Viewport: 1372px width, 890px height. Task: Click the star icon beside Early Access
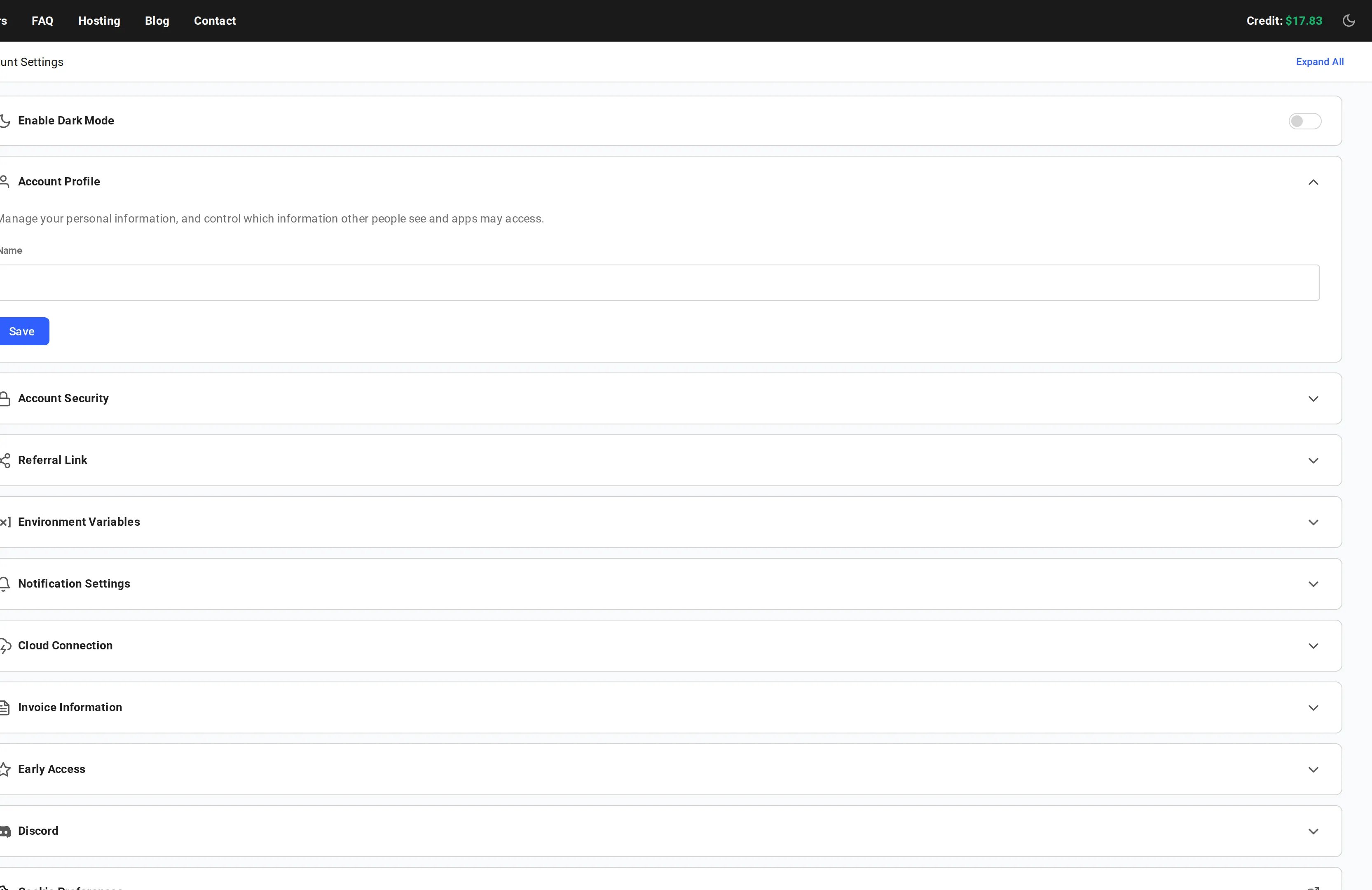[x=5, y=769]
